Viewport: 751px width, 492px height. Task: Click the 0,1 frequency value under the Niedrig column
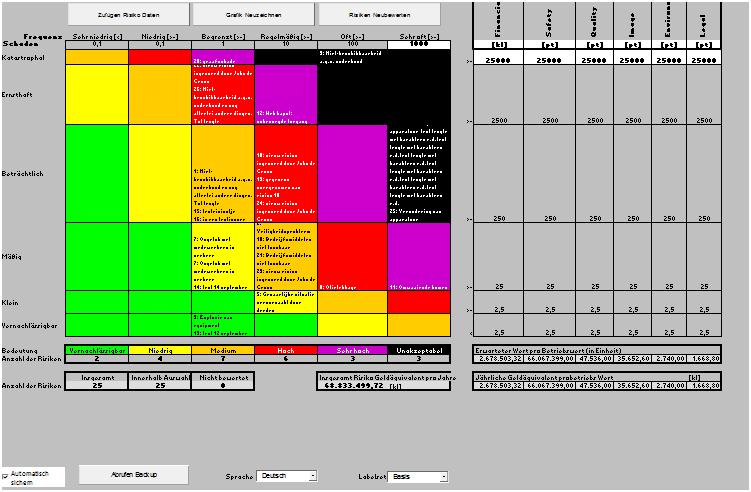(160, 45)
